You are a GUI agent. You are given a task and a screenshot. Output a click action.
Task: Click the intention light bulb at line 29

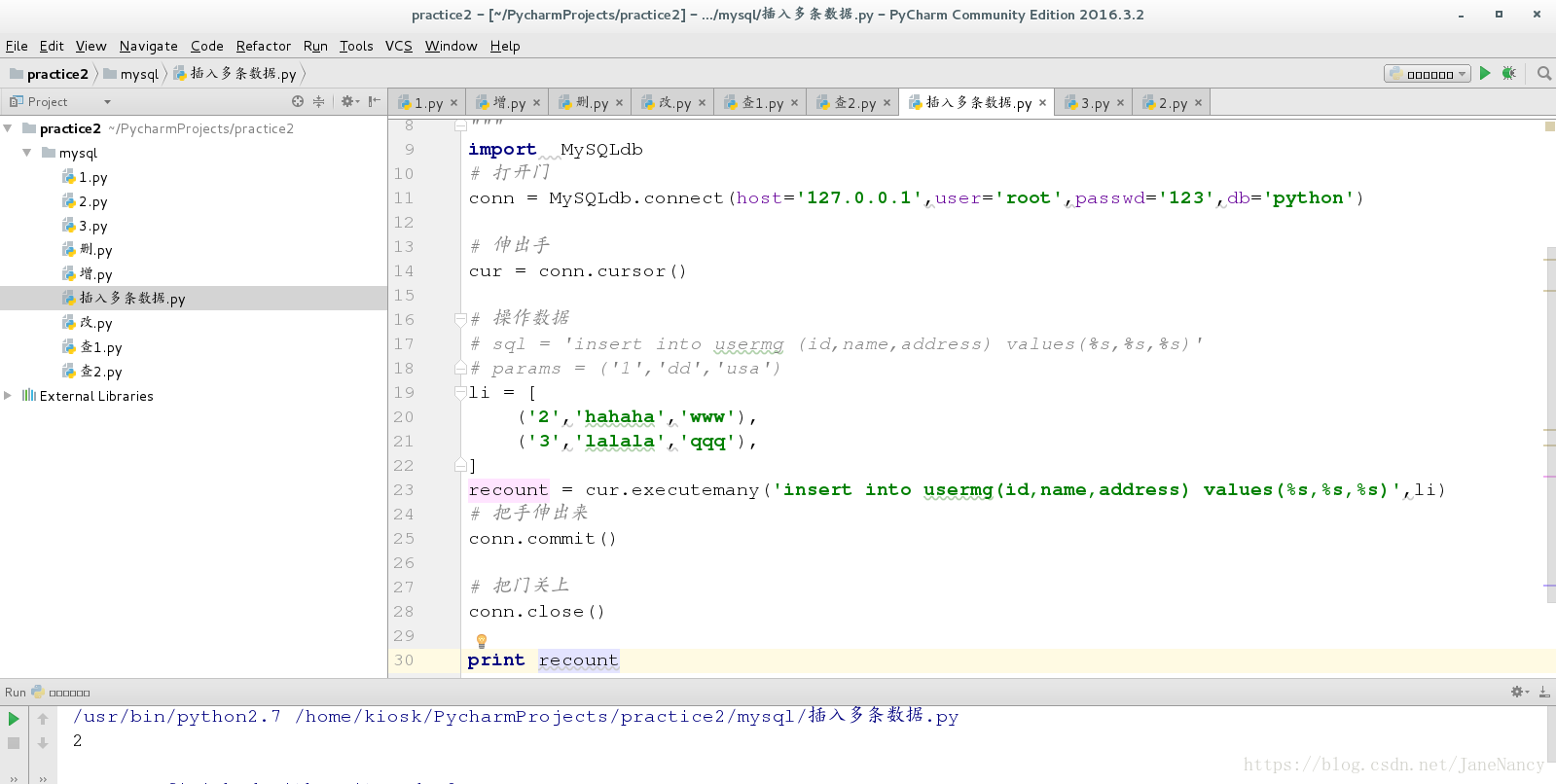(481, 641)
